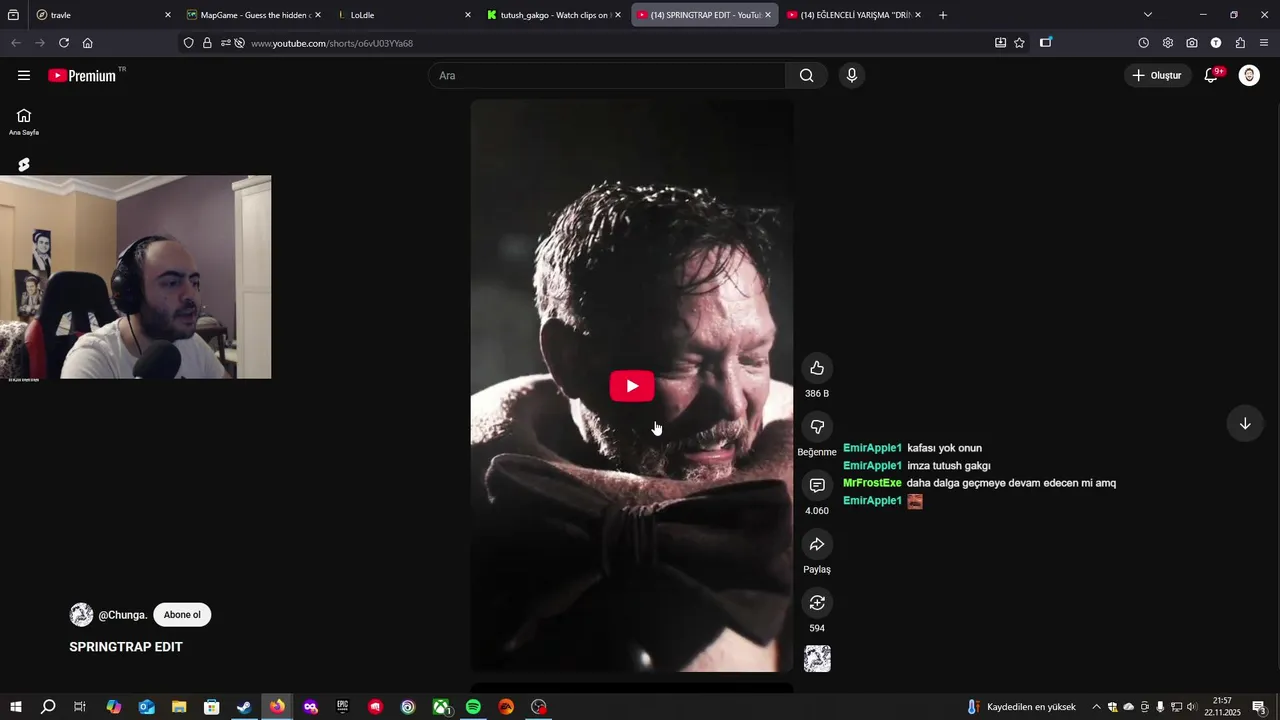Open Spotify from the taskbar
Image resolution: width=1280 pixels, height=720 pixels.
click(x=473, y=707)
